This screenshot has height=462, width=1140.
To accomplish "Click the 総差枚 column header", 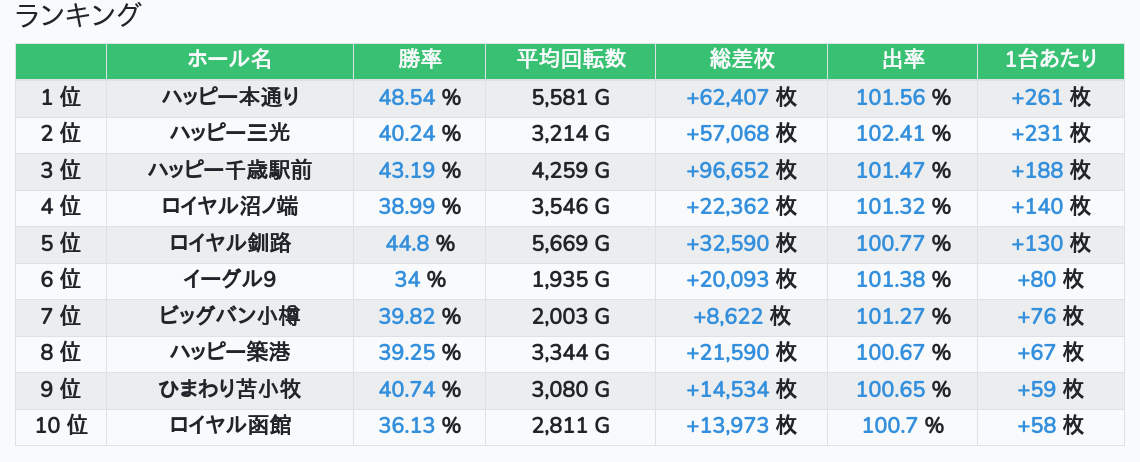I will pos(741,60).
